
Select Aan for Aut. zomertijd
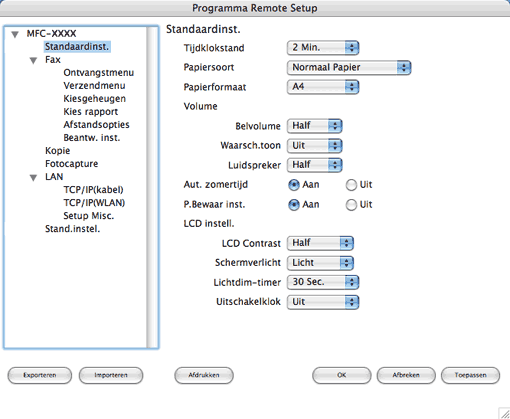(x=294, y=185)
